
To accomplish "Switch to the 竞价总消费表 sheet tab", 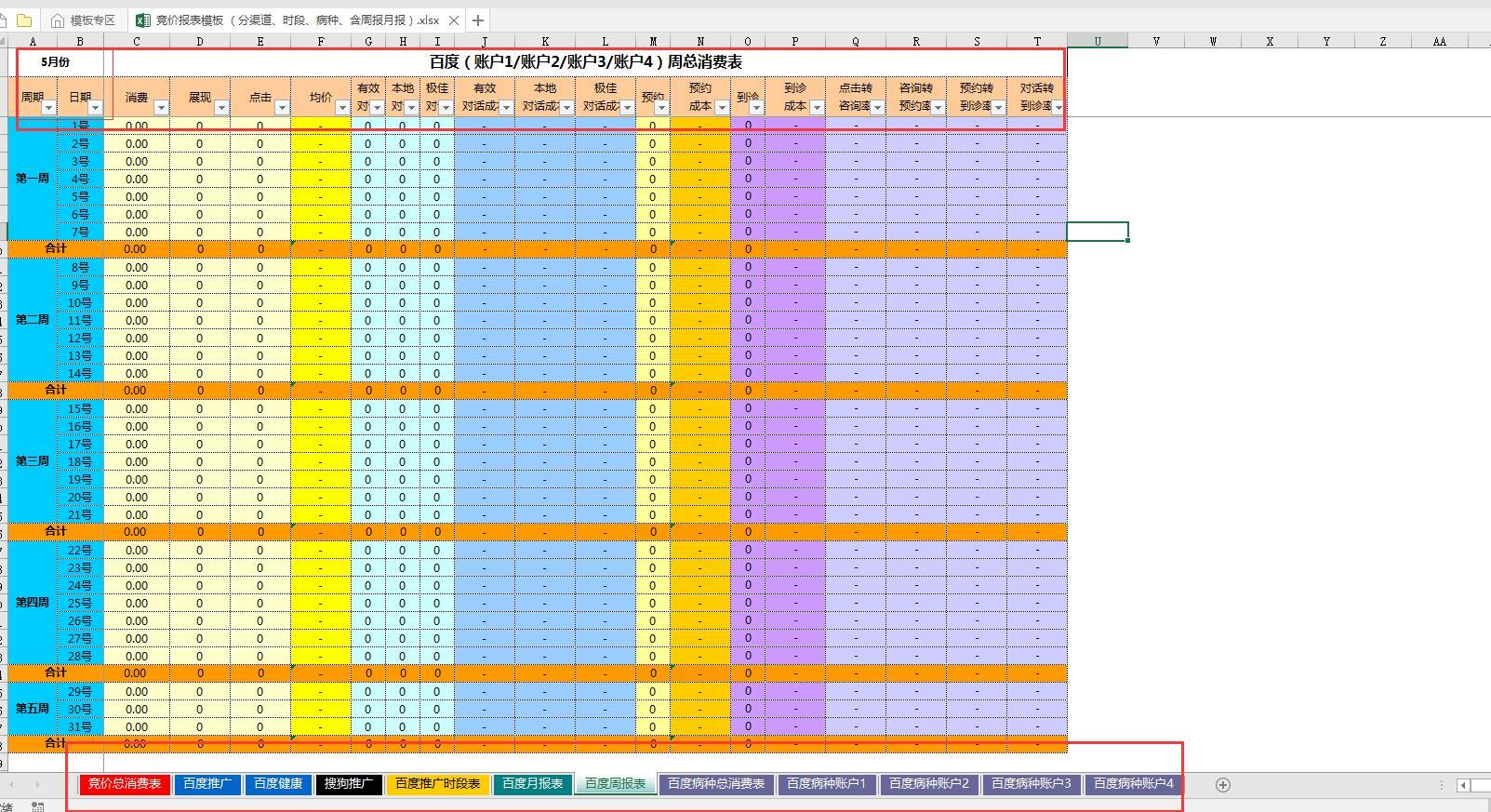I will [125, 784].
